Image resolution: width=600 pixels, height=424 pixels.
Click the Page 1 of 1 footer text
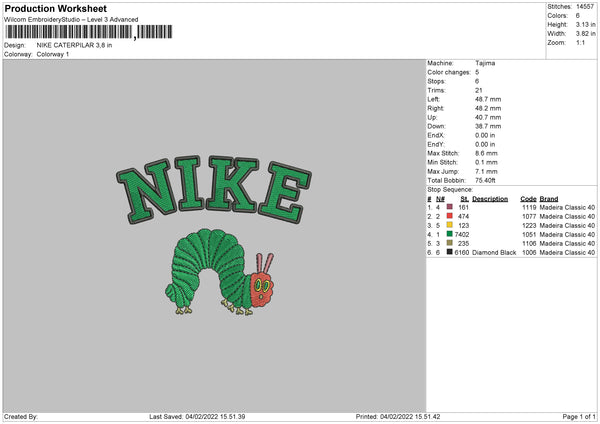579,417
